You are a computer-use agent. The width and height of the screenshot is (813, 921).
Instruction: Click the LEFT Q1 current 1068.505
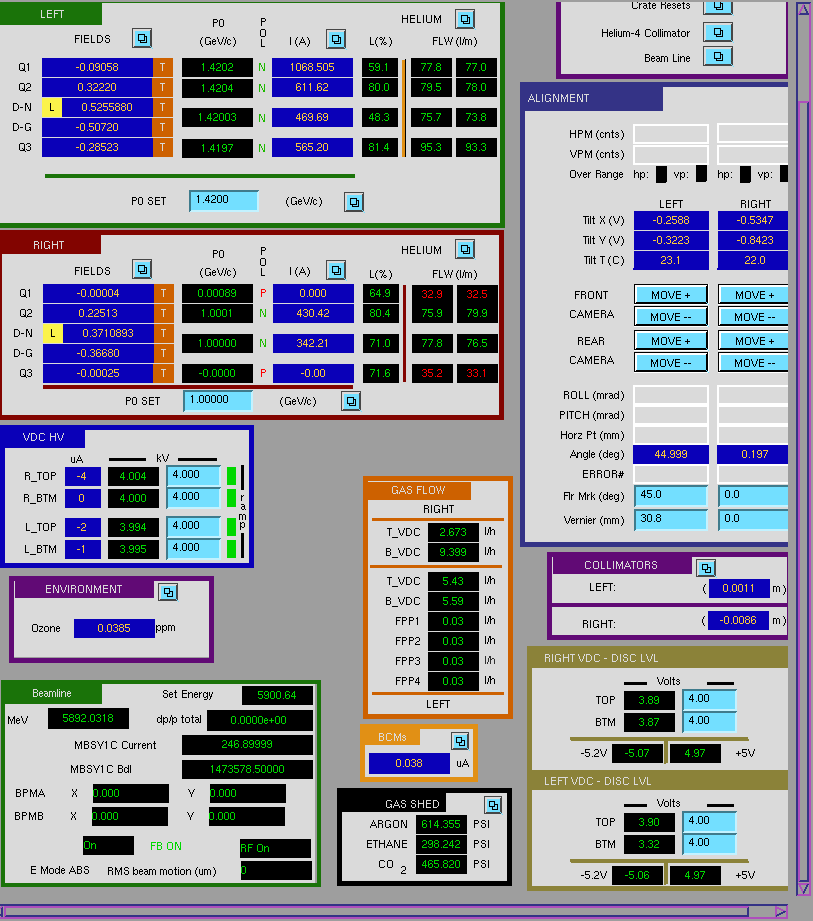(312, 67)
